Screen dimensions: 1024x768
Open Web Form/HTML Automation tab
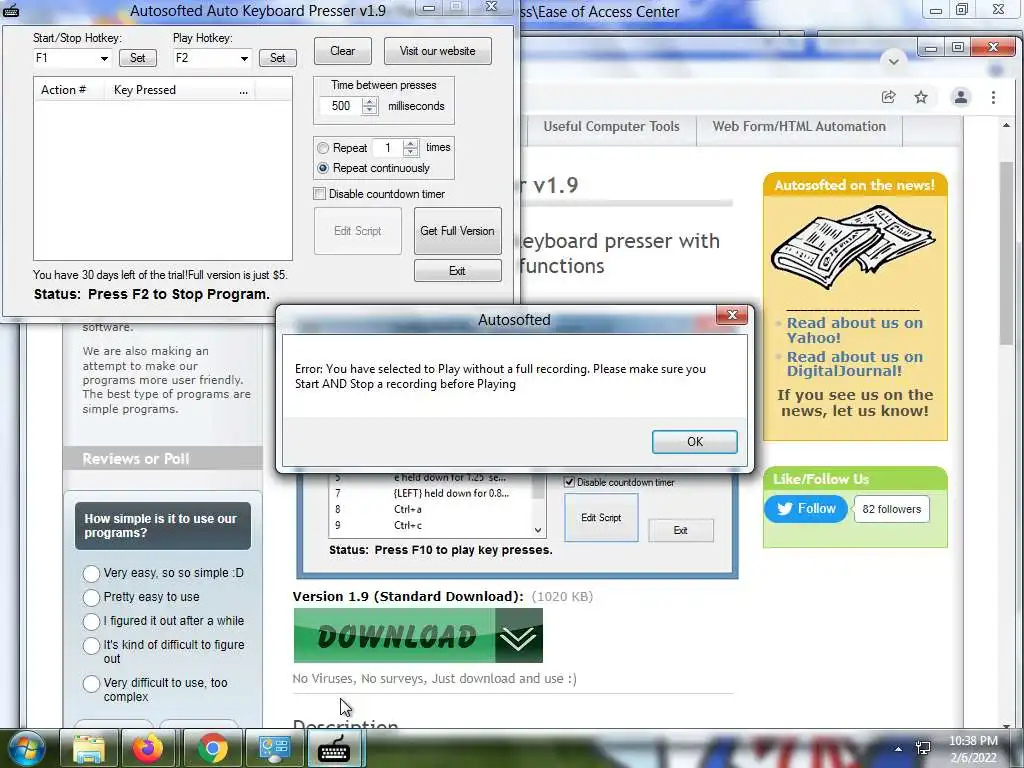click(x=799, y=127)
